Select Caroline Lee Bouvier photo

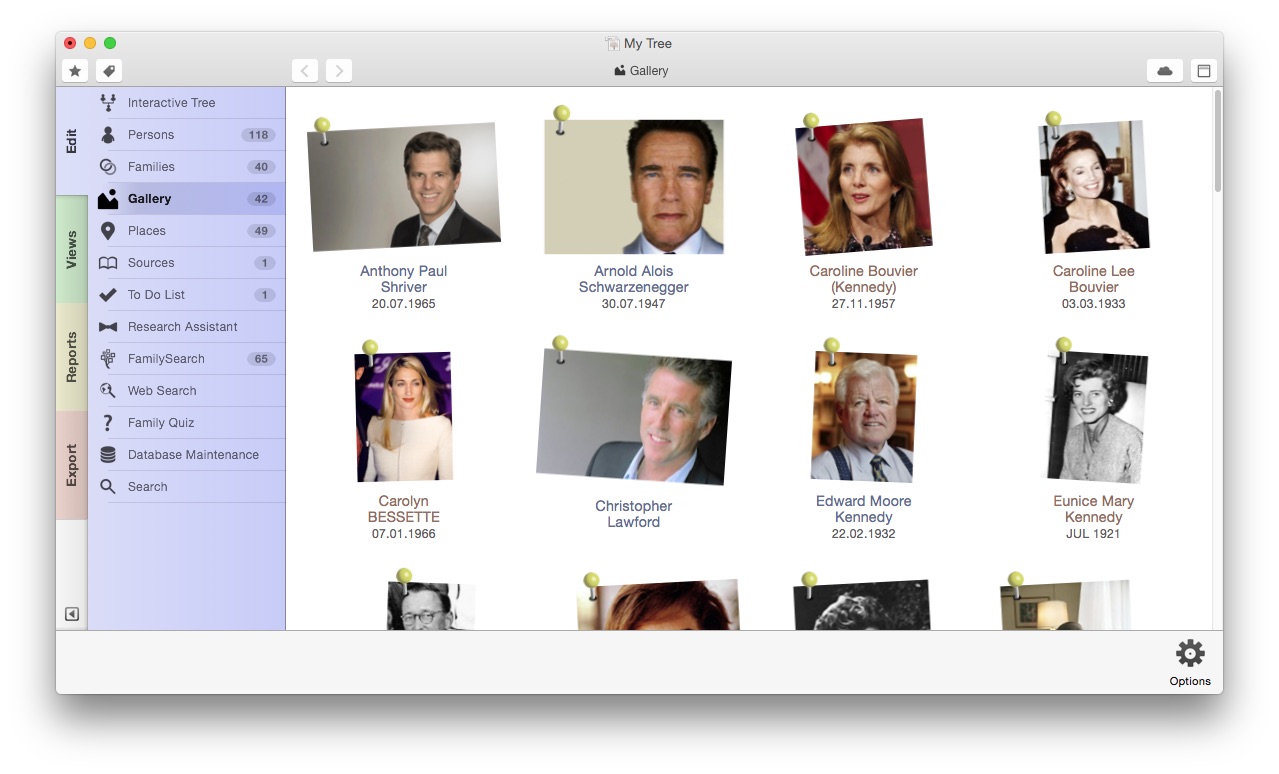coord(1094,187)
